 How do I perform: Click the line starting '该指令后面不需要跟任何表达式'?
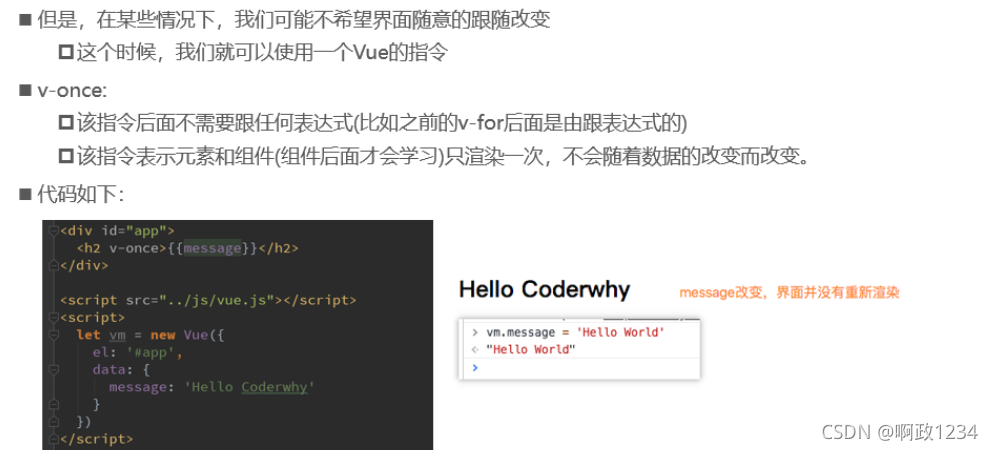[382, 122]
